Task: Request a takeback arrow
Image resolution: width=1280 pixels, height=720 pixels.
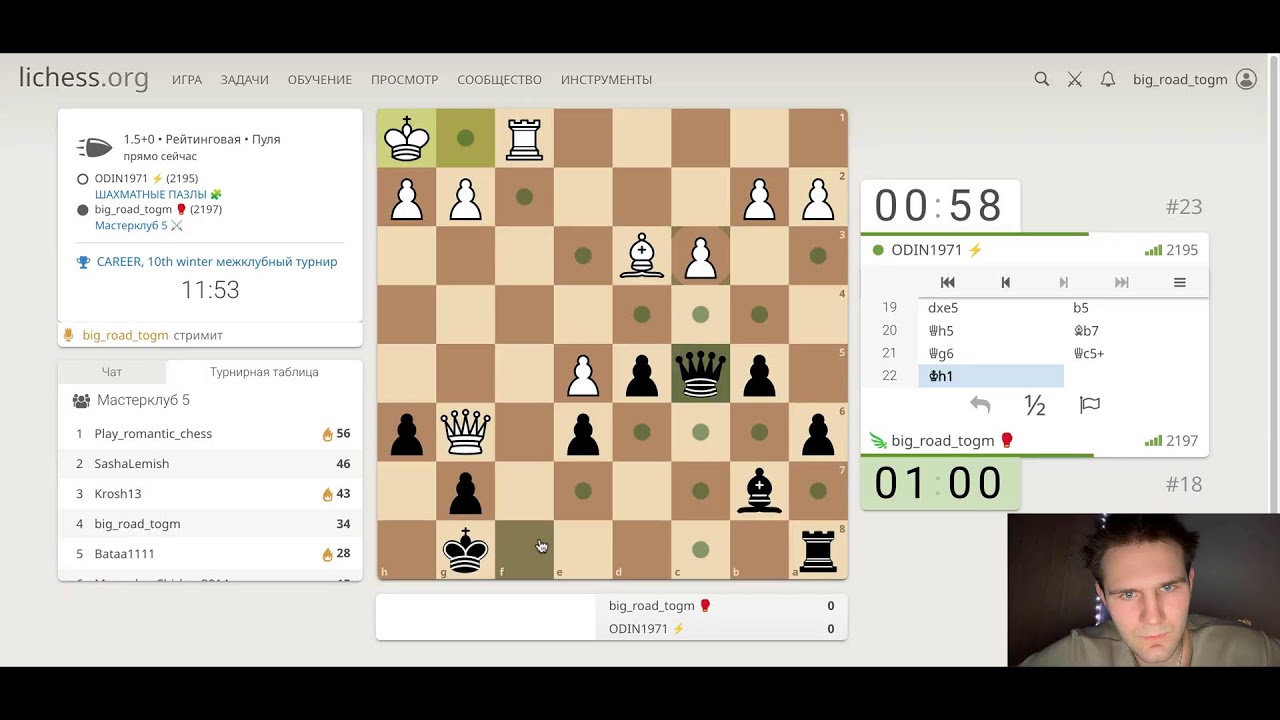Action: point(980,405)
